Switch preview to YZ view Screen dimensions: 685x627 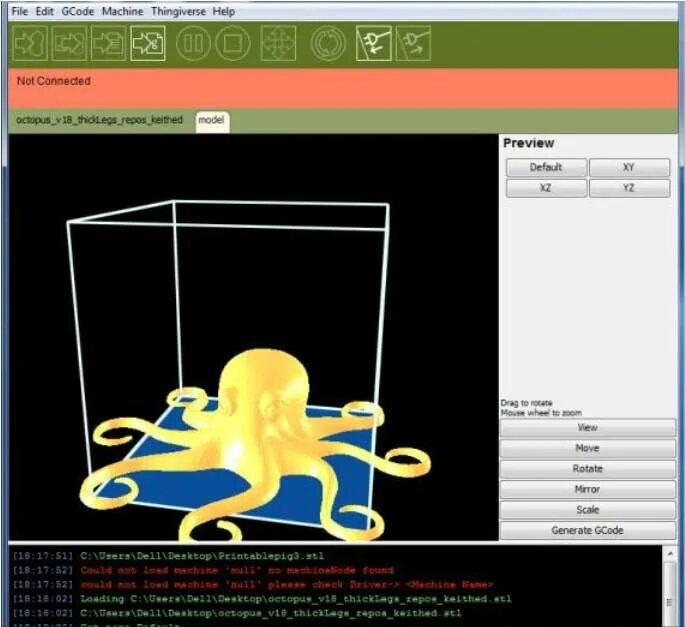[x=629, y=188]
